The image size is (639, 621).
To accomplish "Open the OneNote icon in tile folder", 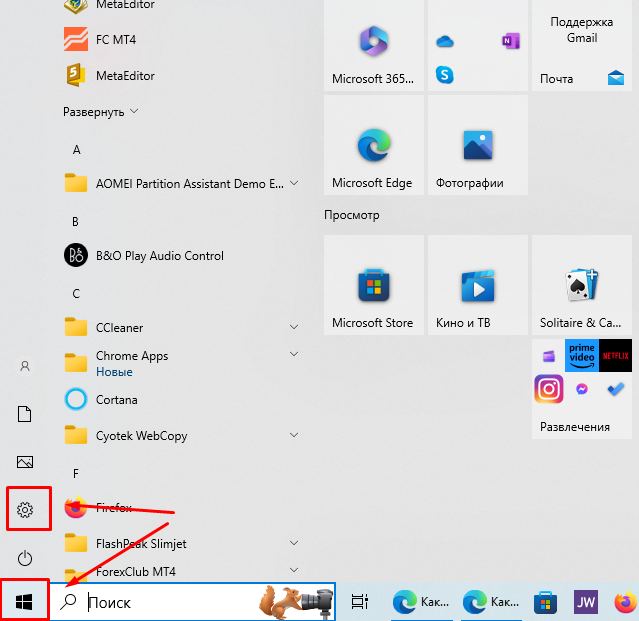I will (511, 41).
